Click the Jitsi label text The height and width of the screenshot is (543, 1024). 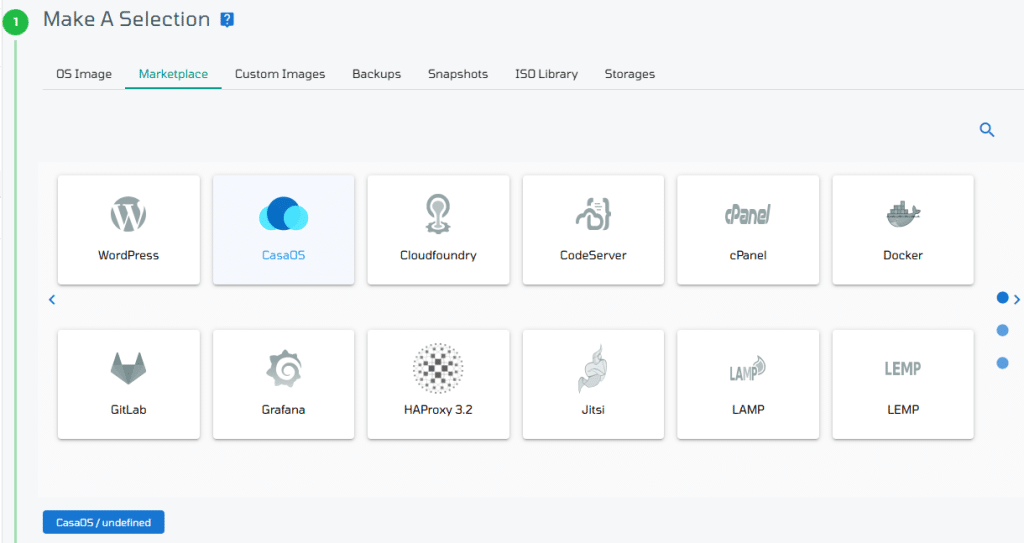click(593, 410)
